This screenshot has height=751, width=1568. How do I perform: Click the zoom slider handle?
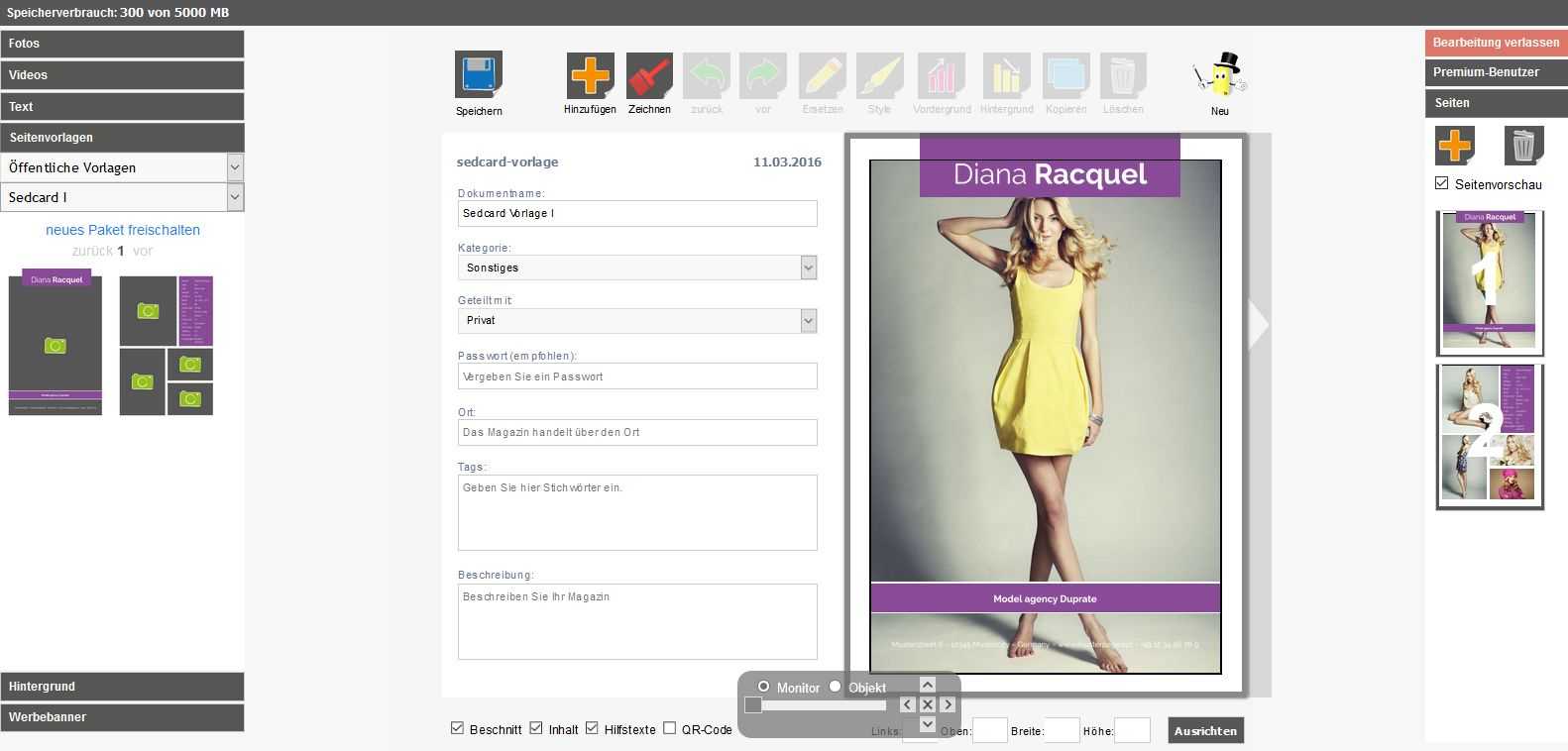click(x=753, y=704)
